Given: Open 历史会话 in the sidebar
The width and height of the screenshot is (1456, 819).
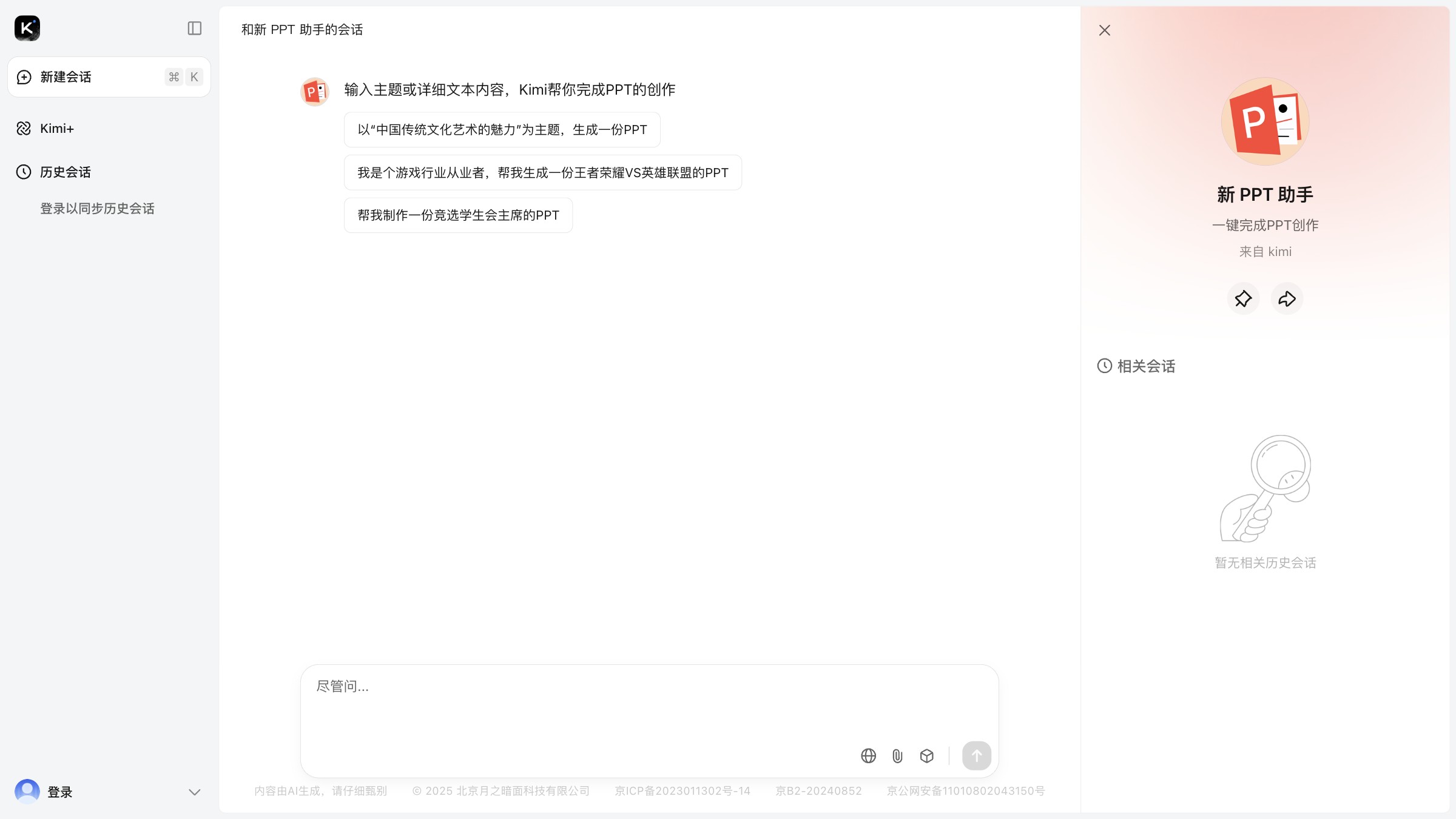Looking at the screenshot, I should [x=65, y=172].
